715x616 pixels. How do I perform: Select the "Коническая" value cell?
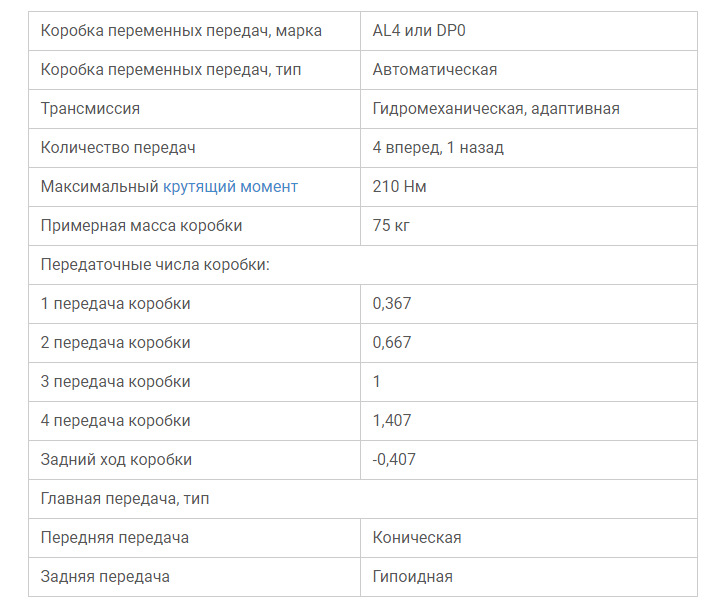pyautogui.click(x=416, y=538)
